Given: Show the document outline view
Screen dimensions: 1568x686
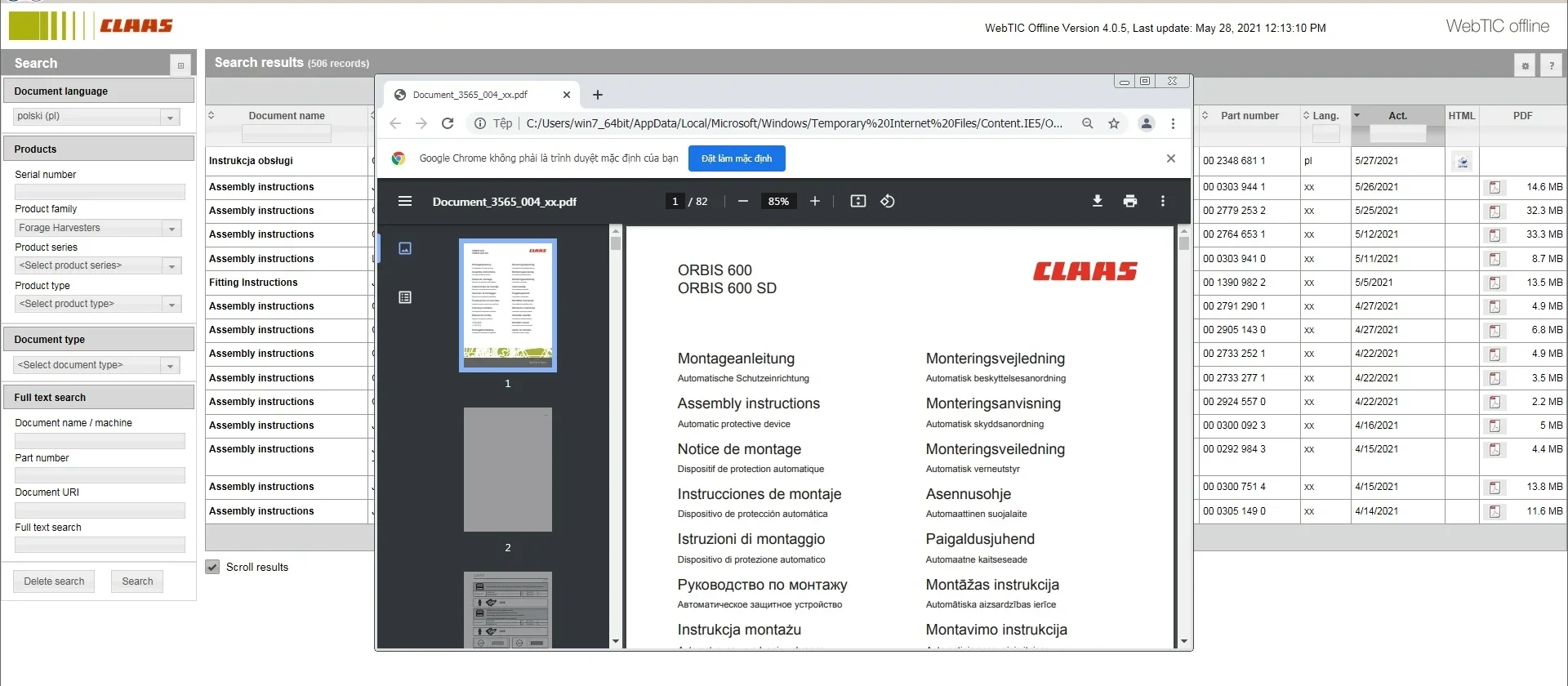Looking at the screenshot, I should [x=404, y=297].
